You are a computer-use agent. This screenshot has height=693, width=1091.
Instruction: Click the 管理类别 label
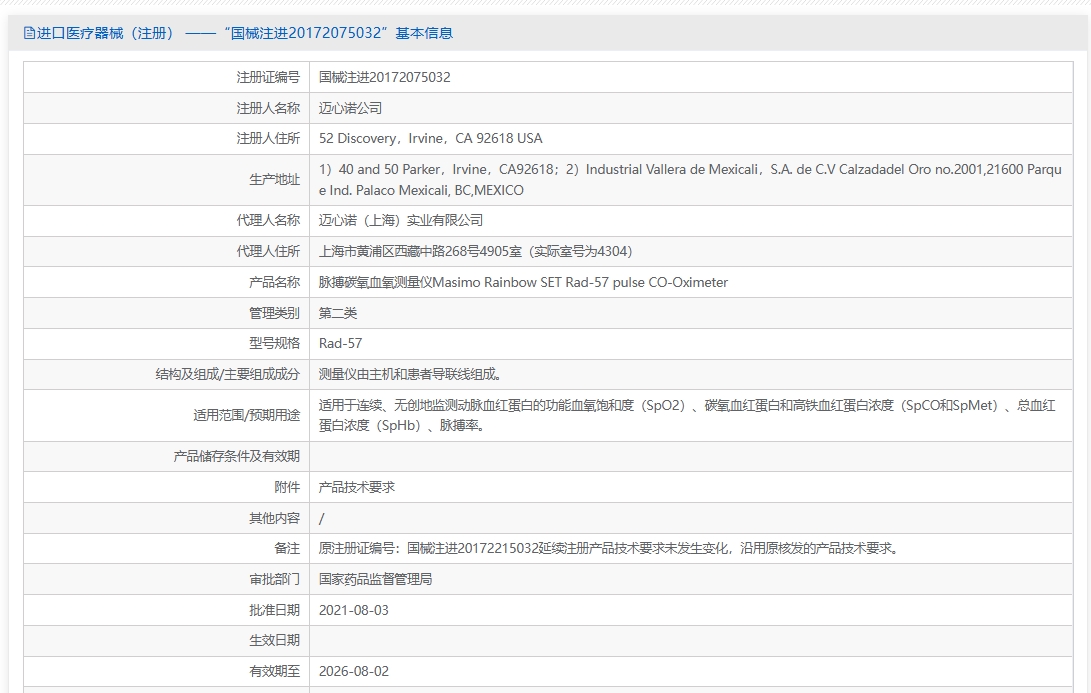click(x=274, y=312)
